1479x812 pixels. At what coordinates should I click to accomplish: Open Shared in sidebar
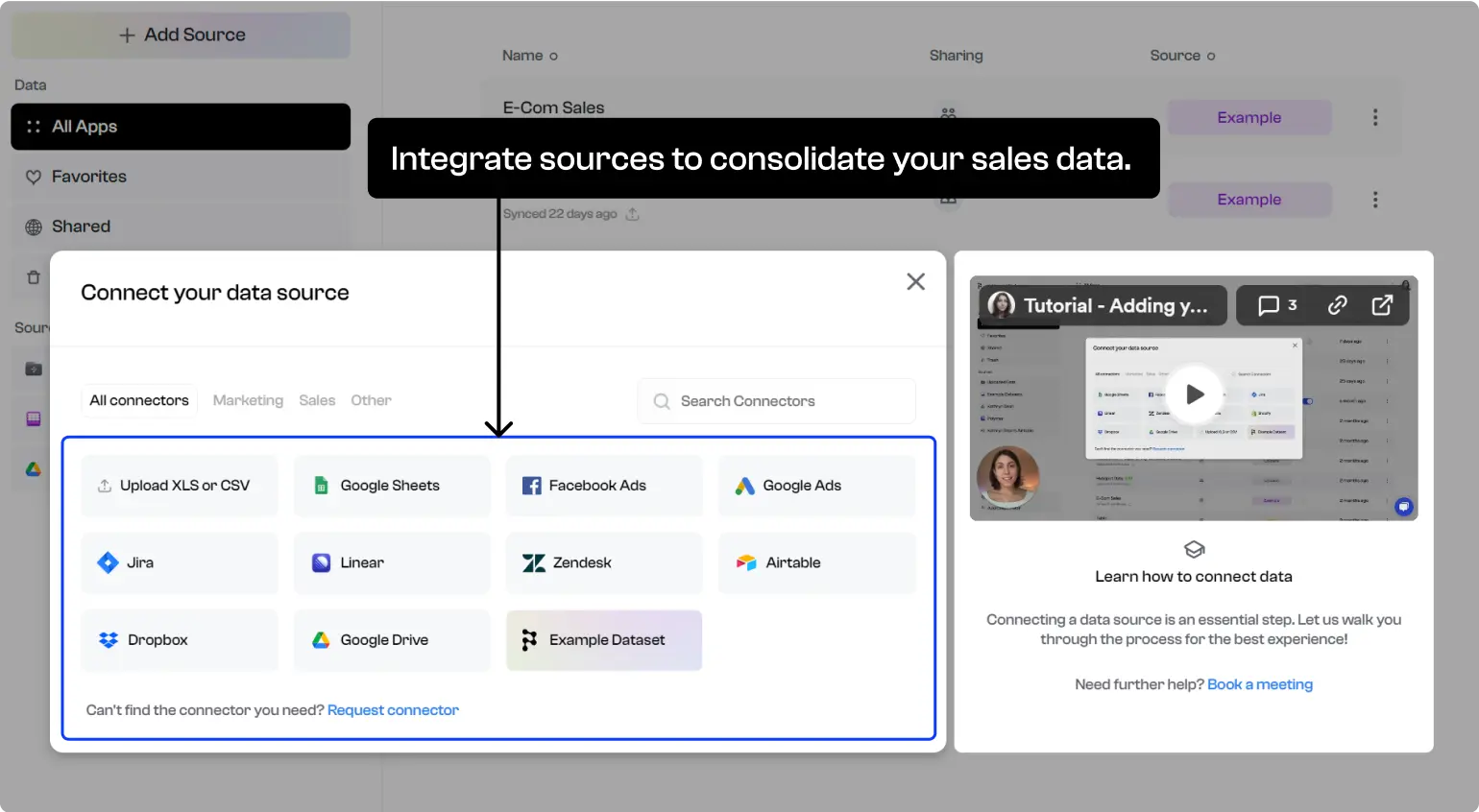point(181,227)
